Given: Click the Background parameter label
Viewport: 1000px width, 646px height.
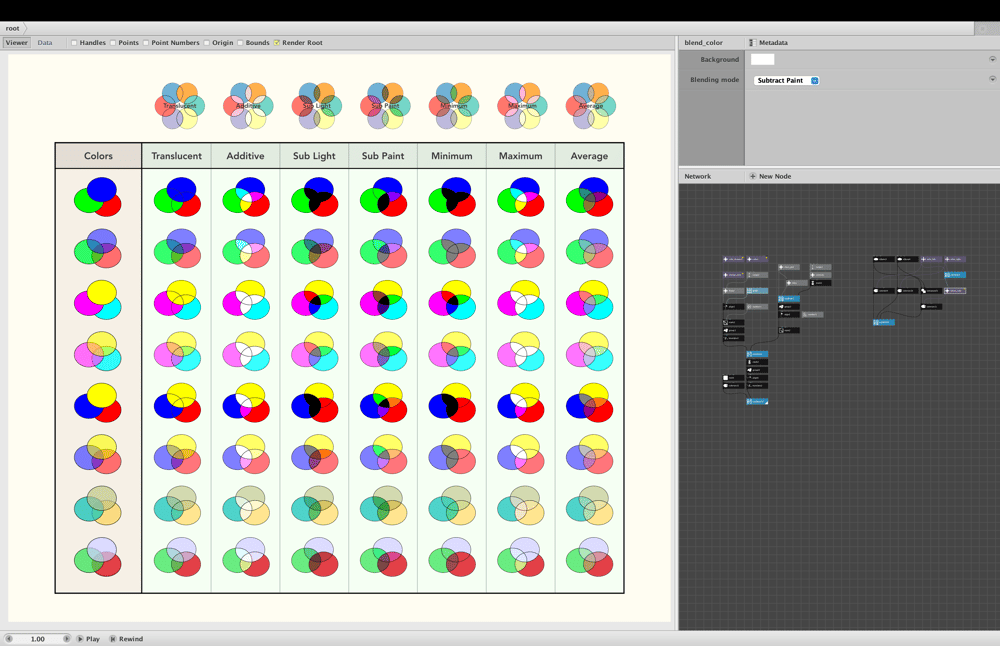Looking at the screenshot, I should coord(719,59).
